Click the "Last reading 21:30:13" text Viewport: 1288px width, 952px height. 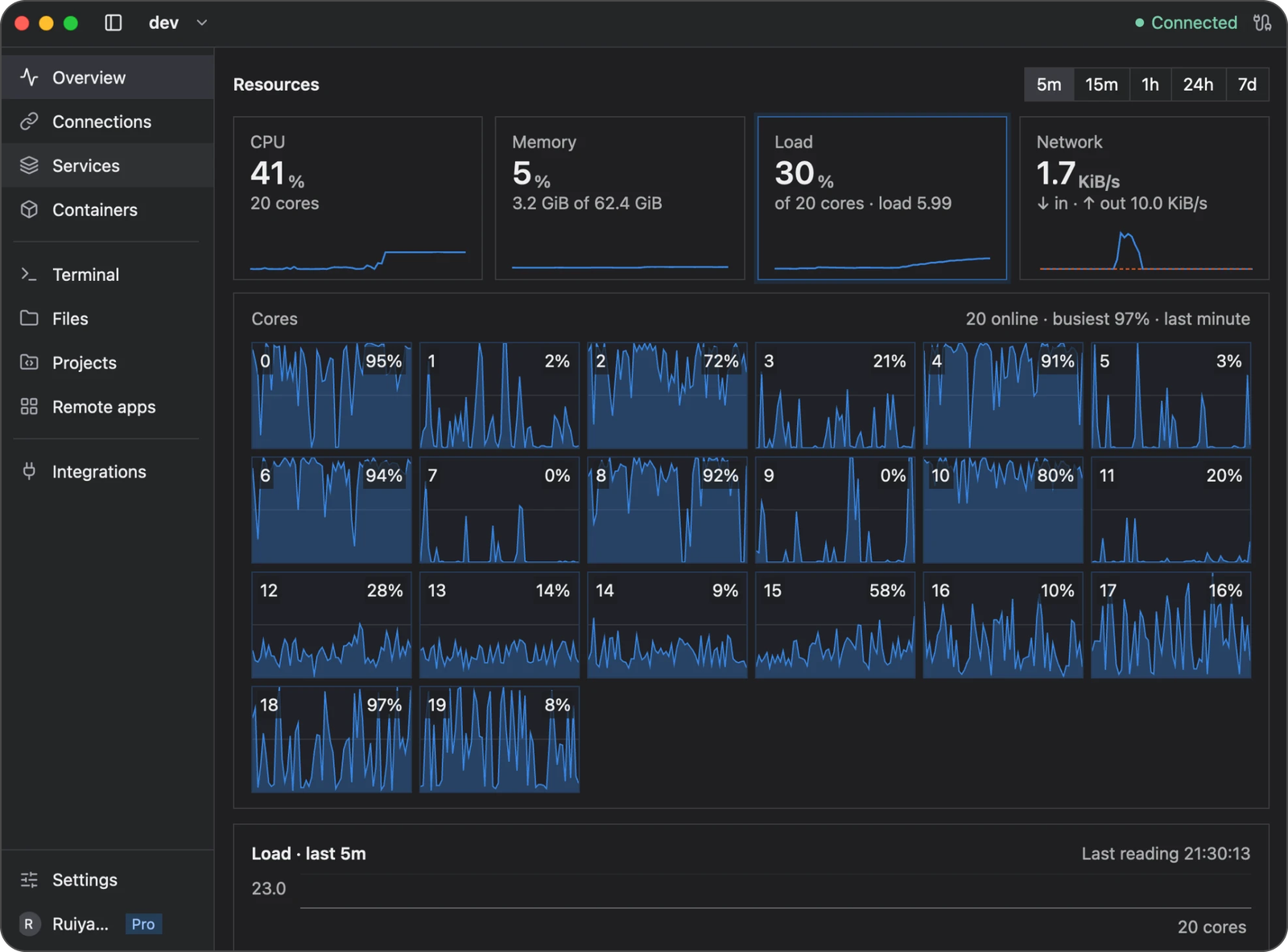pos(1166,854)
